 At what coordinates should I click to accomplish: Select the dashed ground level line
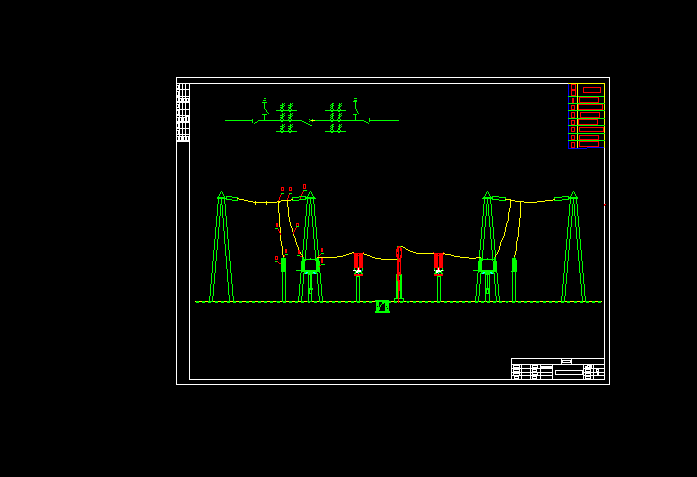(399, 302)
